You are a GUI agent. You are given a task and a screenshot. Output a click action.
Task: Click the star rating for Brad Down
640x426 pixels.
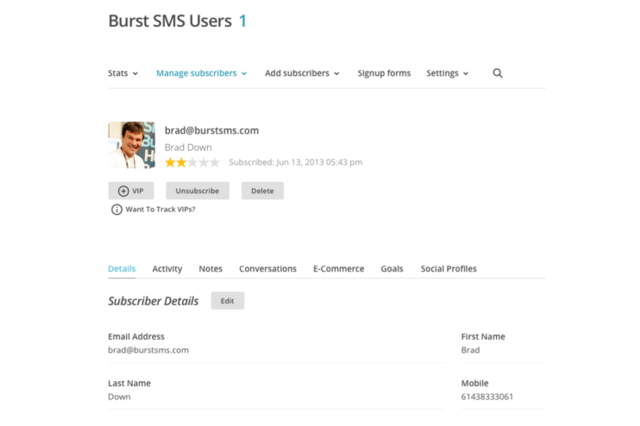[192, 162]
